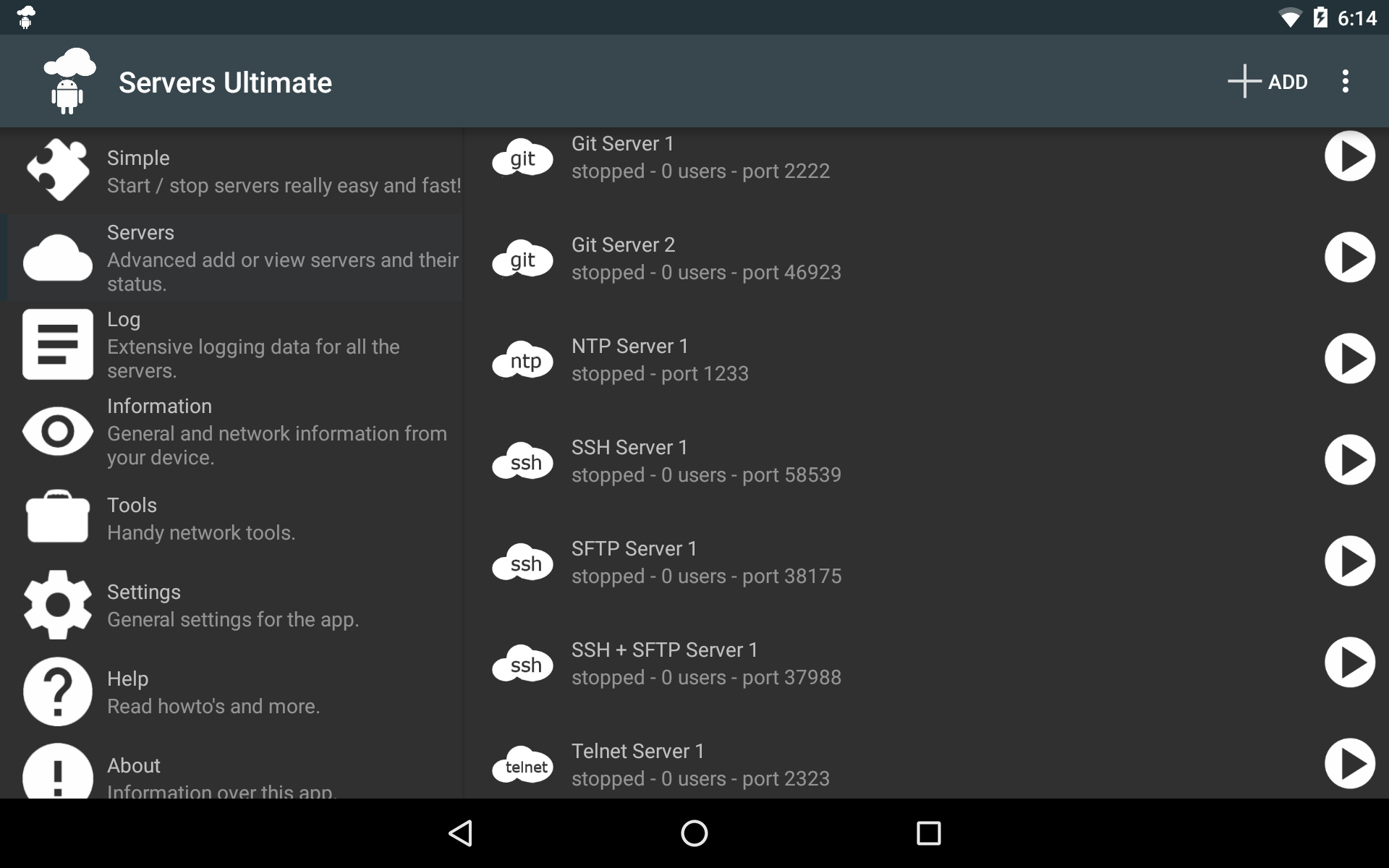This screenshot has height=868, width=1389.
Task: Click the Information eye icon
Action: point(58,431)
